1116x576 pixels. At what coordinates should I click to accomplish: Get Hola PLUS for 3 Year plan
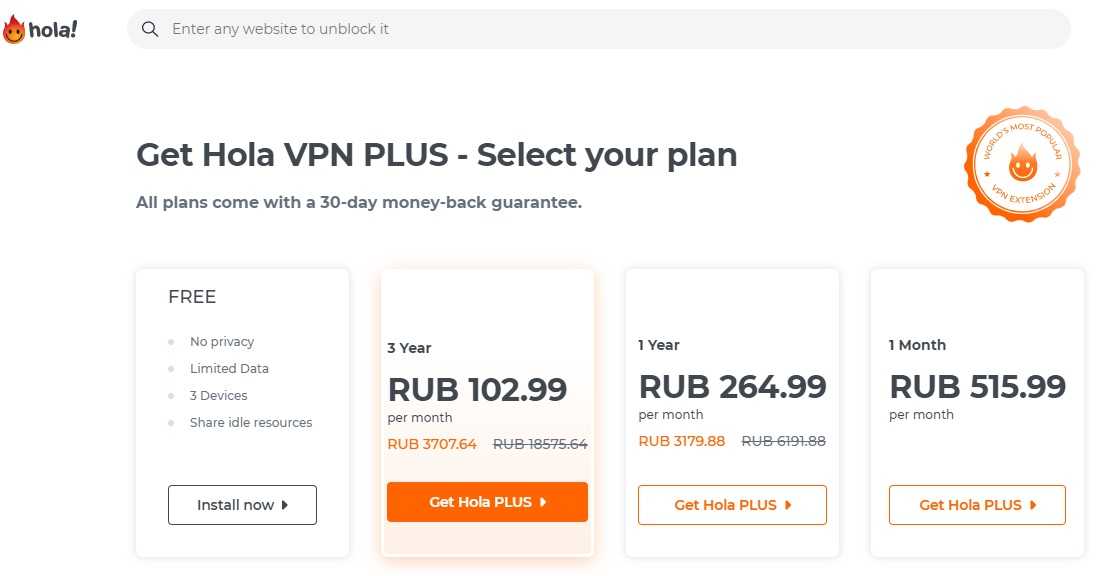(x=487, y=502)
